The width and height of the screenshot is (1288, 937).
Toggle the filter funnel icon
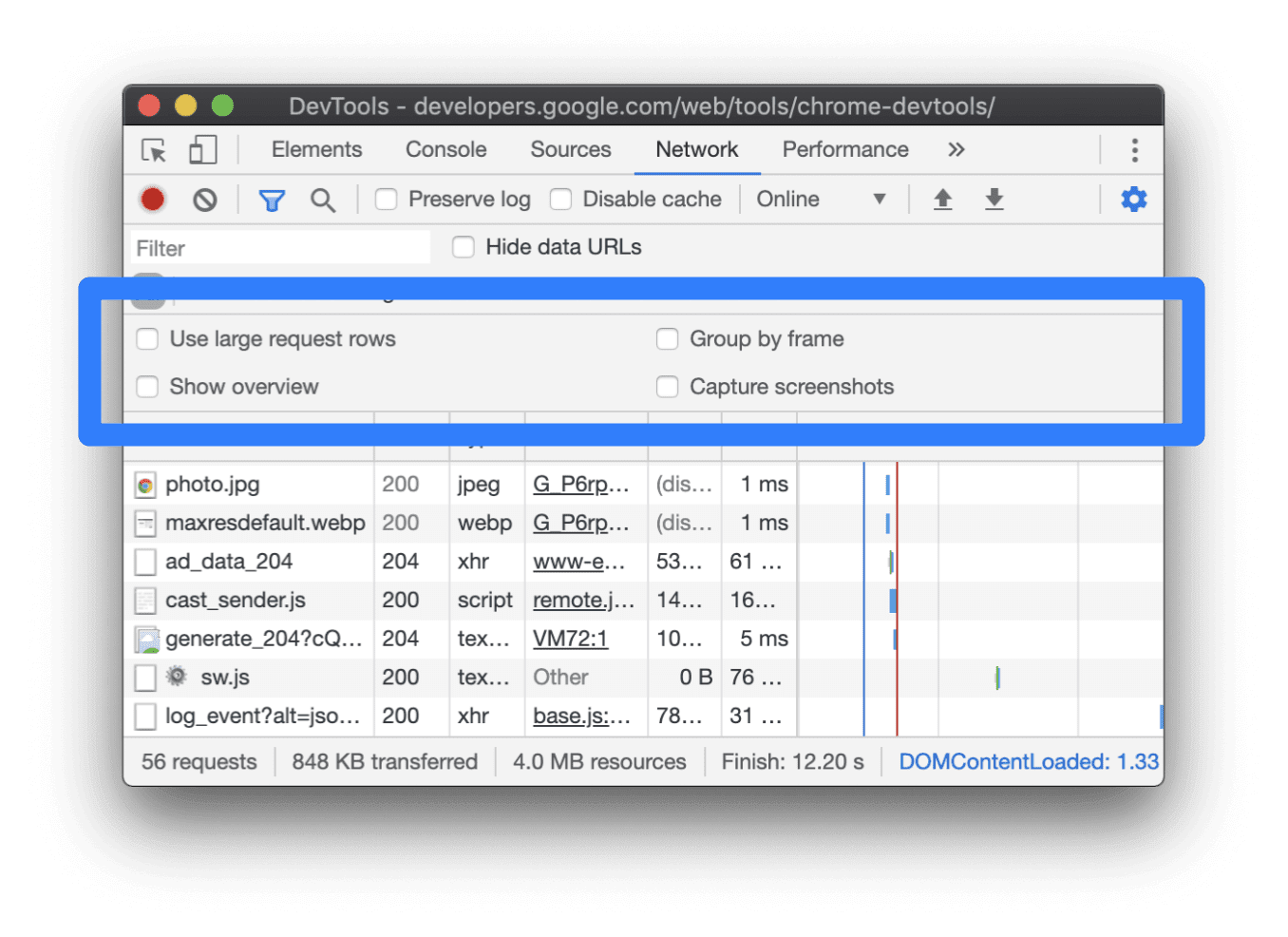pos(272,200)
